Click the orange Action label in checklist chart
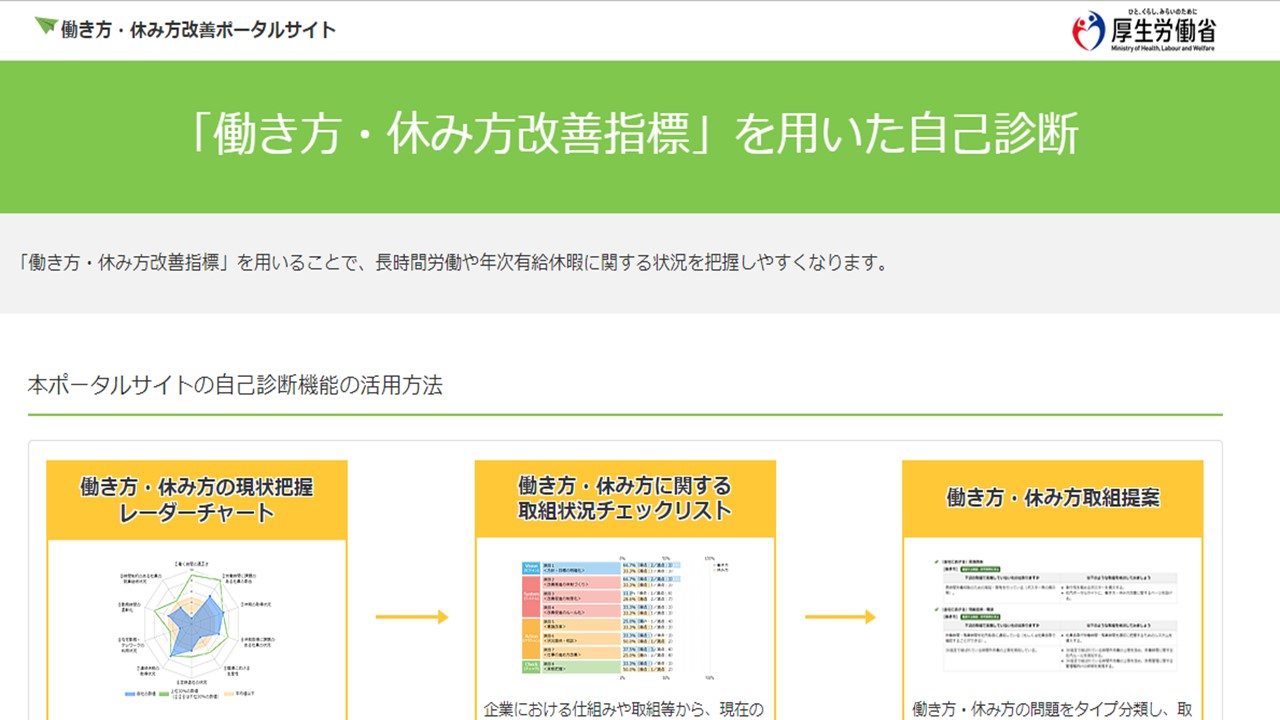1280x720 pixels. click(x=531, y=636)
